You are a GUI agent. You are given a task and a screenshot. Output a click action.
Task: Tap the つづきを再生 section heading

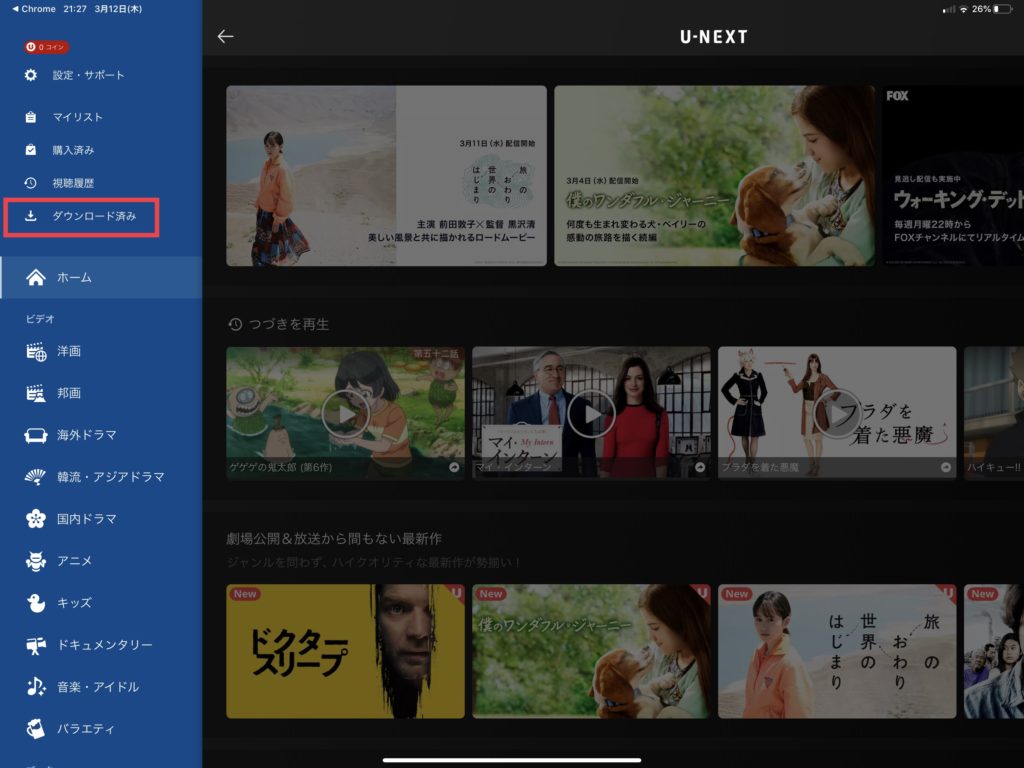pos(278,324)
